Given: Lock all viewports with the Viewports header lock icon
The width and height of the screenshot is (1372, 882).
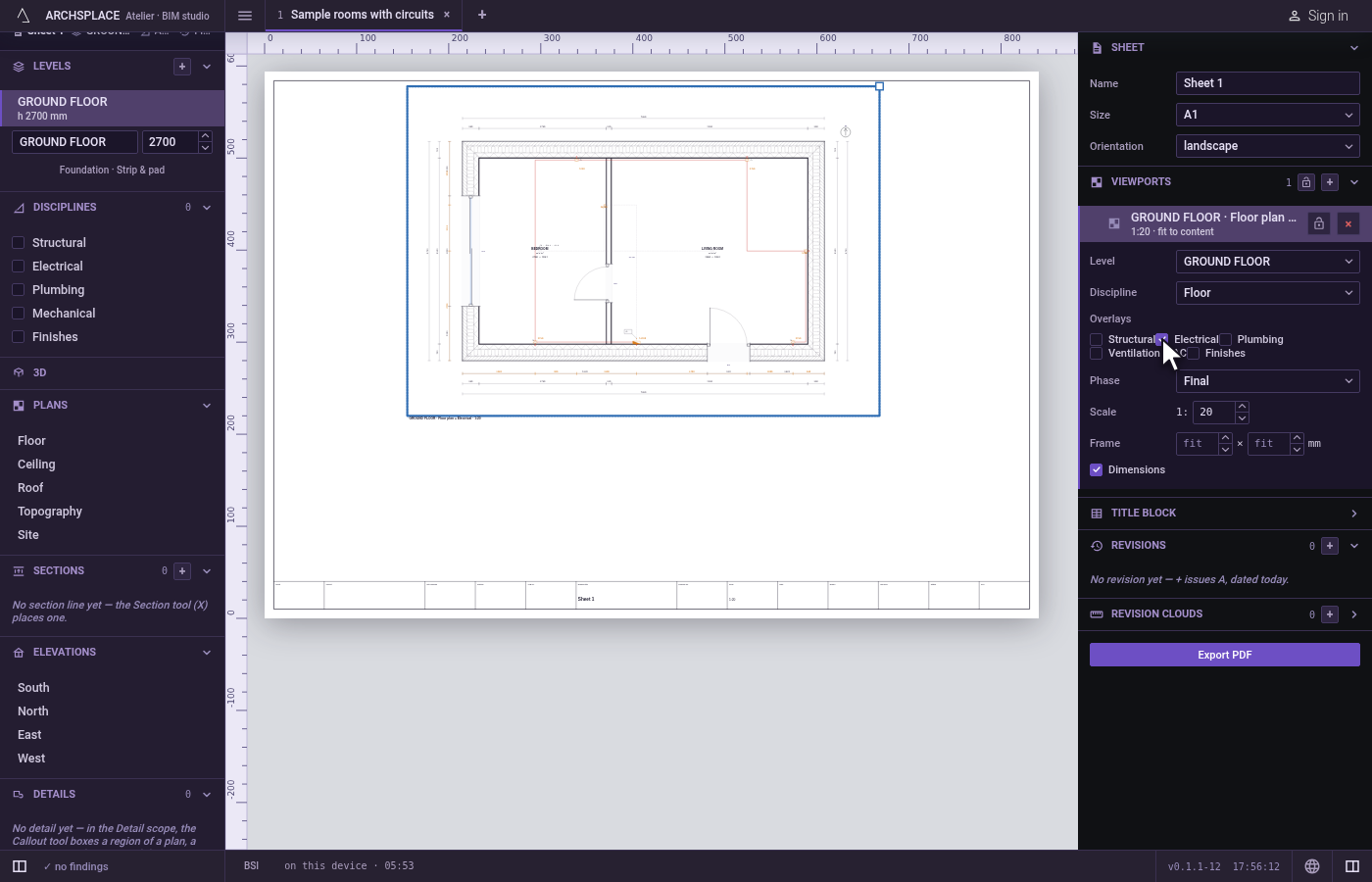Looking at the screenshot, I should click(x=1306, y=182).
